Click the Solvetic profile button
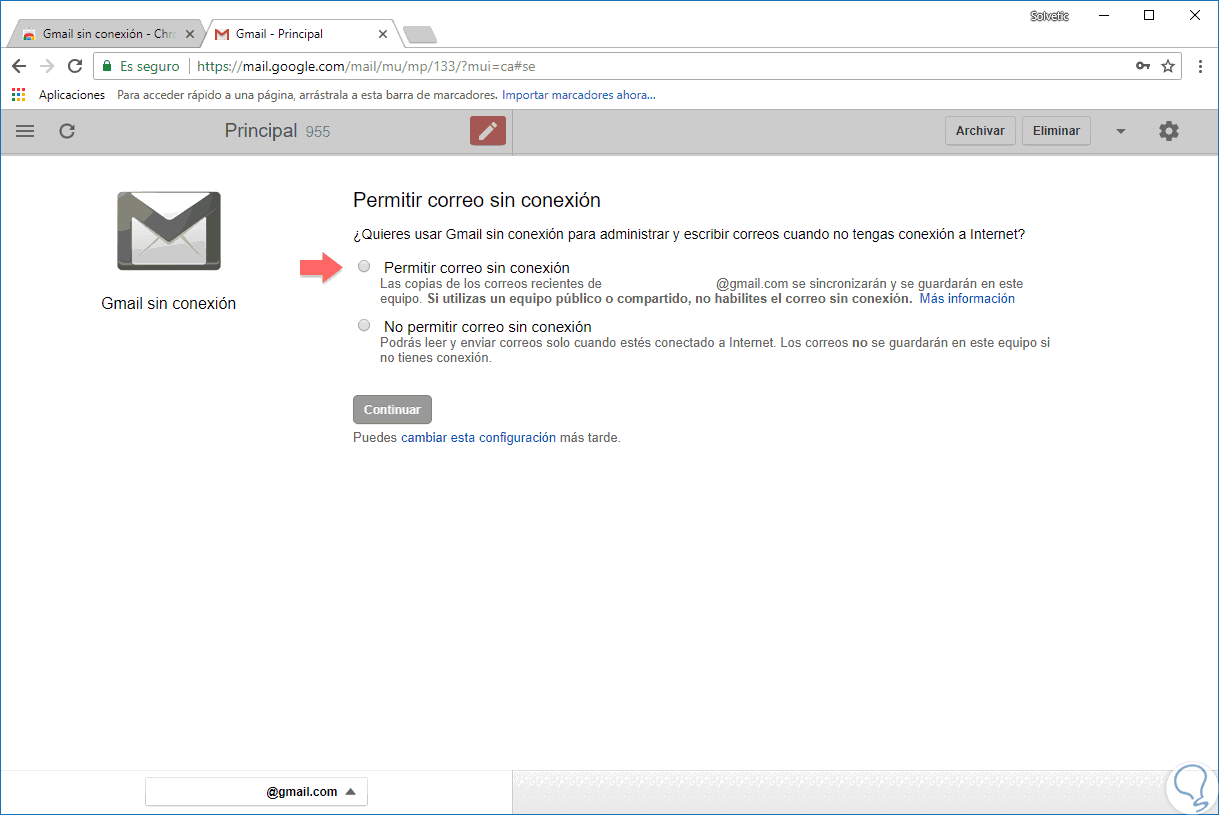The width and height of the screenshot is (1219, 815). tap(1051, 15)
